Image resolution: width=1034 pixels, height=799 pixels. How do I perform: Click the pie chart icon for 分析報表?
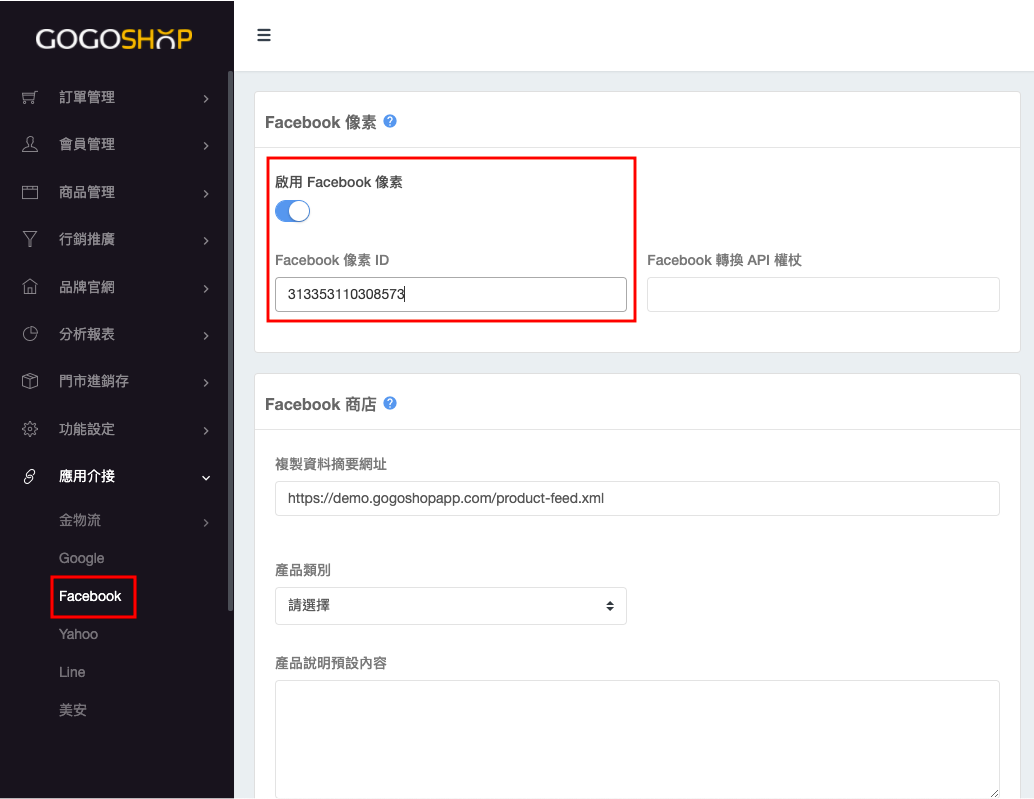point(30,334)
